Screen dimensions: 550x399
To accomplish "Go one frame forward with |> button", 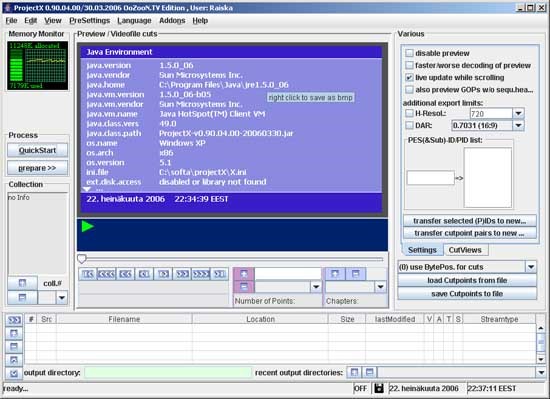I will click(x=163, y=274).
